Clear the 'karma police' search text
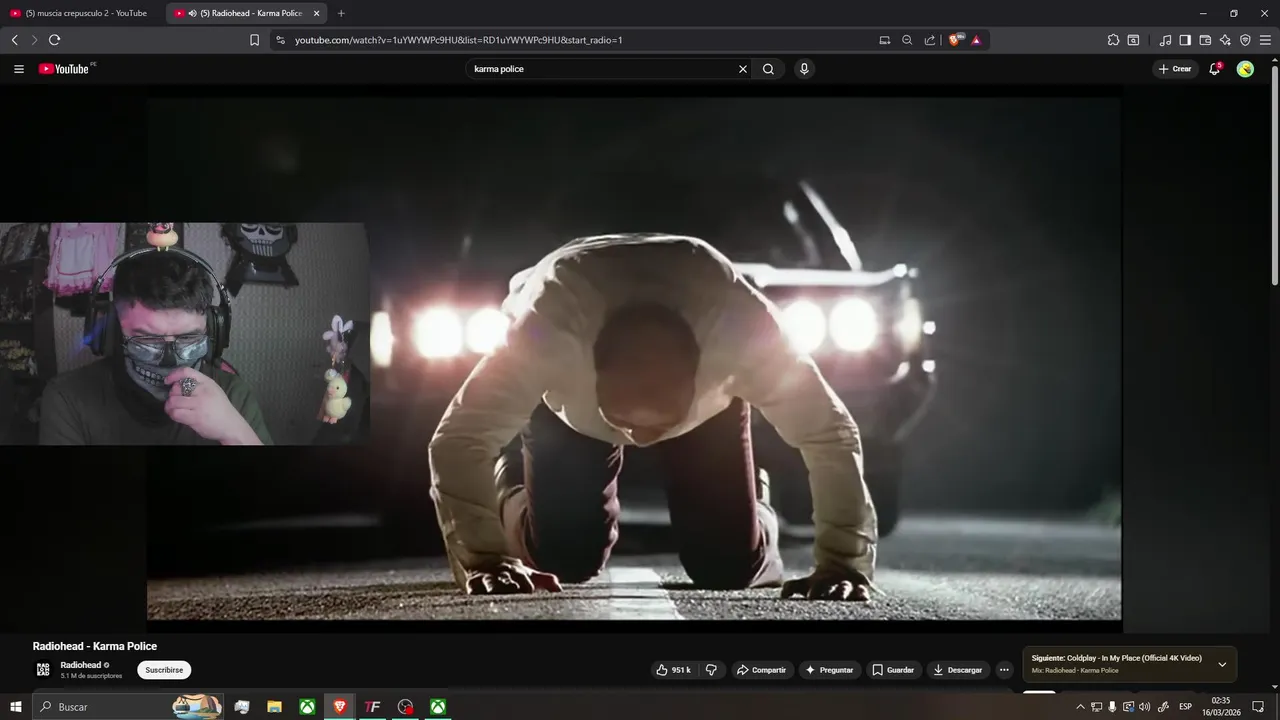The image size is (1280, 720). click(743, 69)
